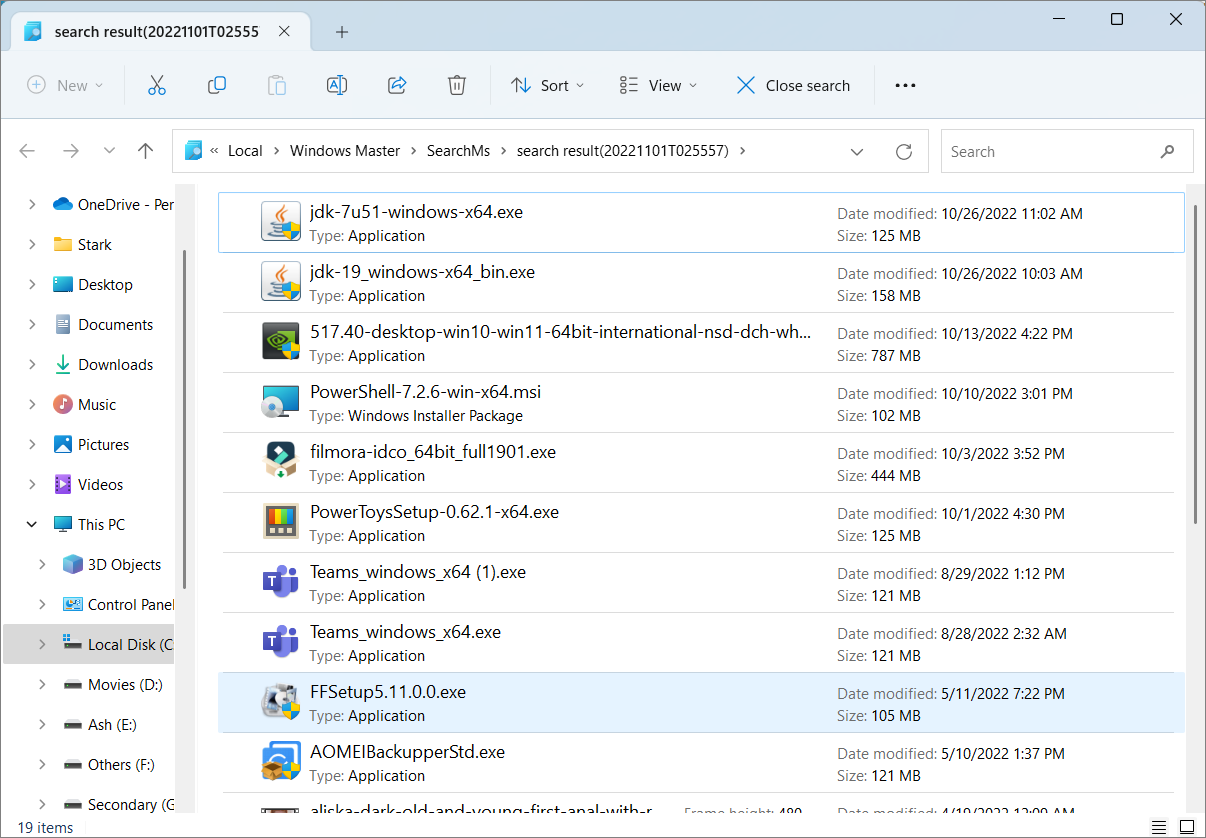The width and height of the screenshot is (1206, 838).
Task: Expand the Local Disk (C:) node
Action: 42,644
